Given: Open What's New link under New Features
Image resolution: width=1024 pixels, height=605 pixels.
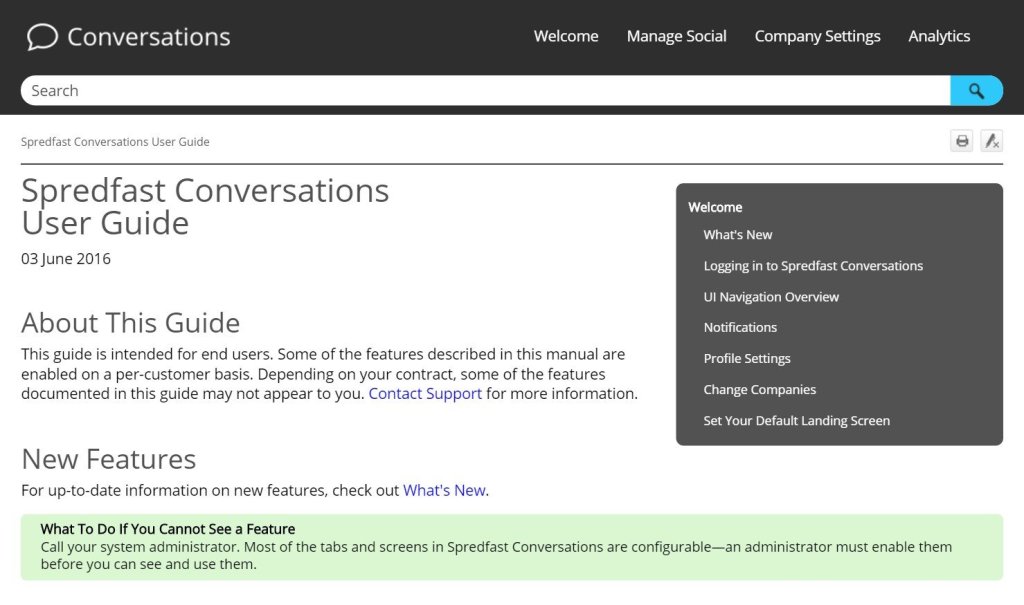Looking at the screenshot, I should 444,491.
